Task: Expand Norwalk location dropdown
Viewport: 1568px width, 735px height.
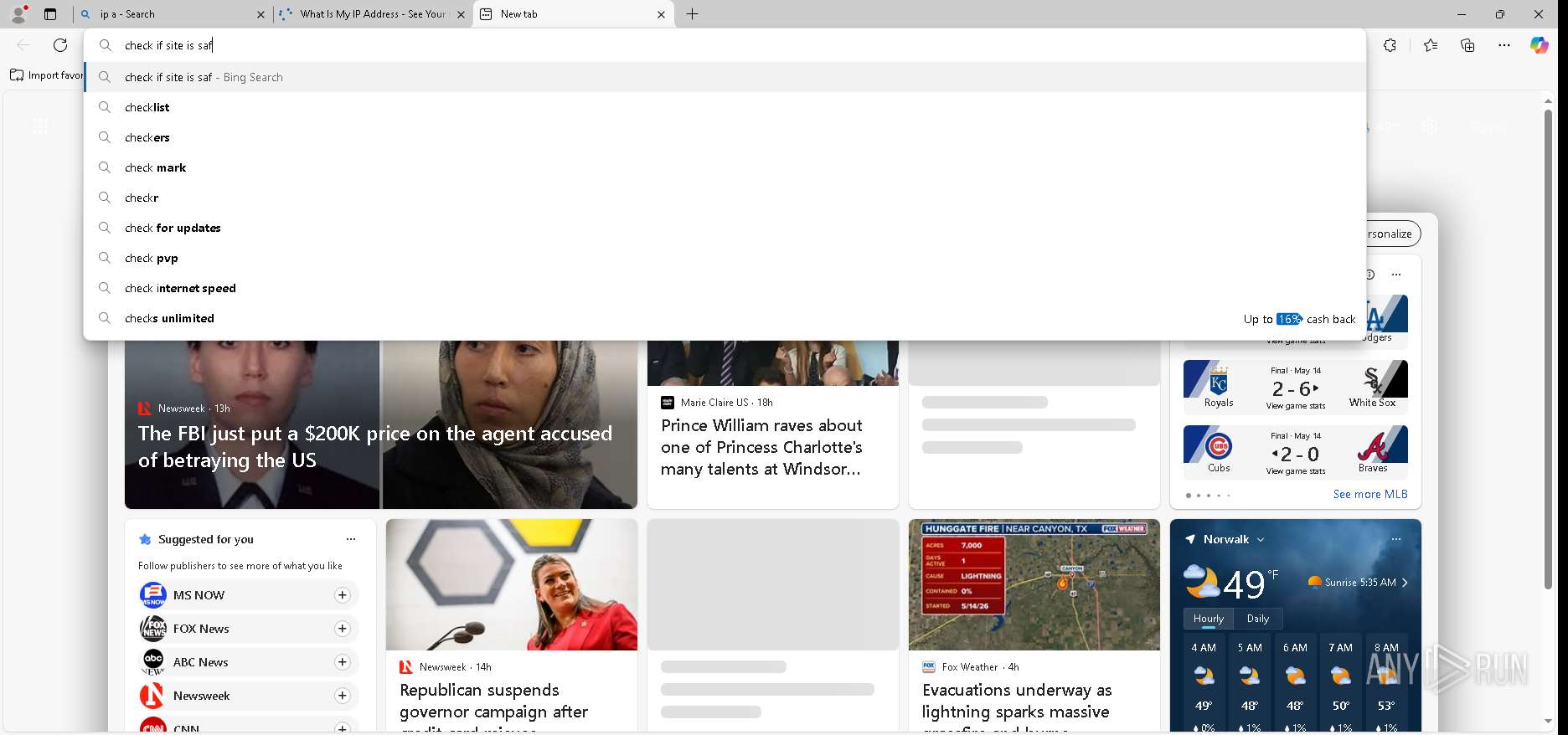Action: (x=1261, y=540)
